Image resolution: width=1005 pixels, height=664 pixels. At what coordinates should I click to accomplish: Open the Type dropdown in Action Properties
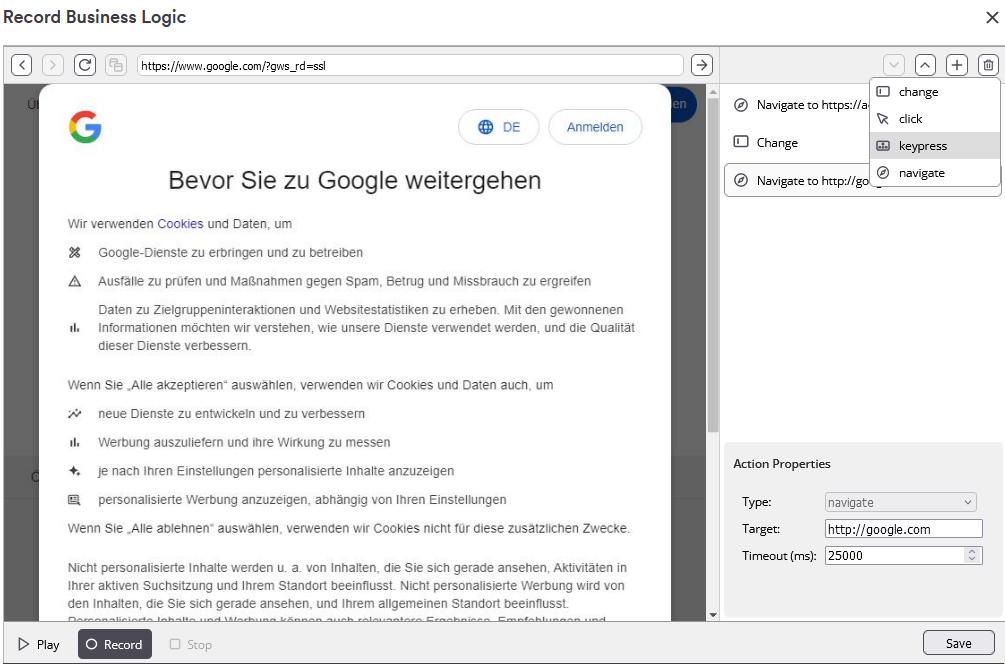tap(901, 502)
